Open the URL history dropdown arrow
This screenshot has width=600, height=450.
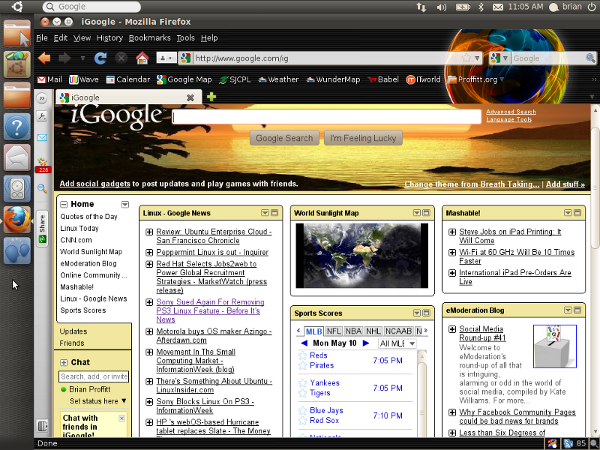[x=477, y=58]
